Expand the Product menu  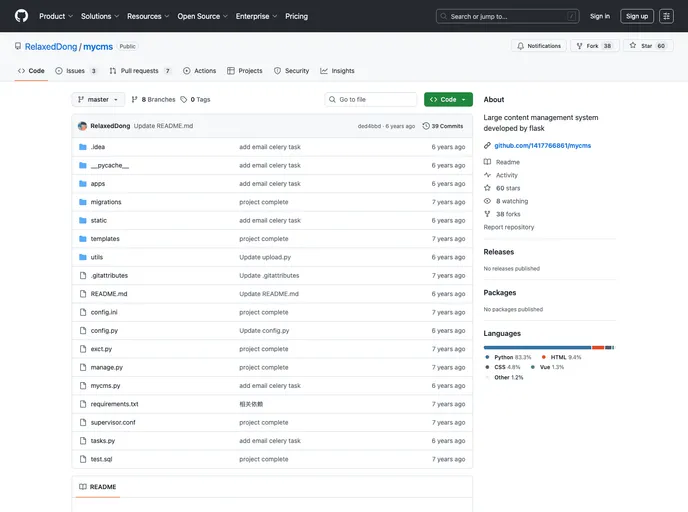(56, 16)
